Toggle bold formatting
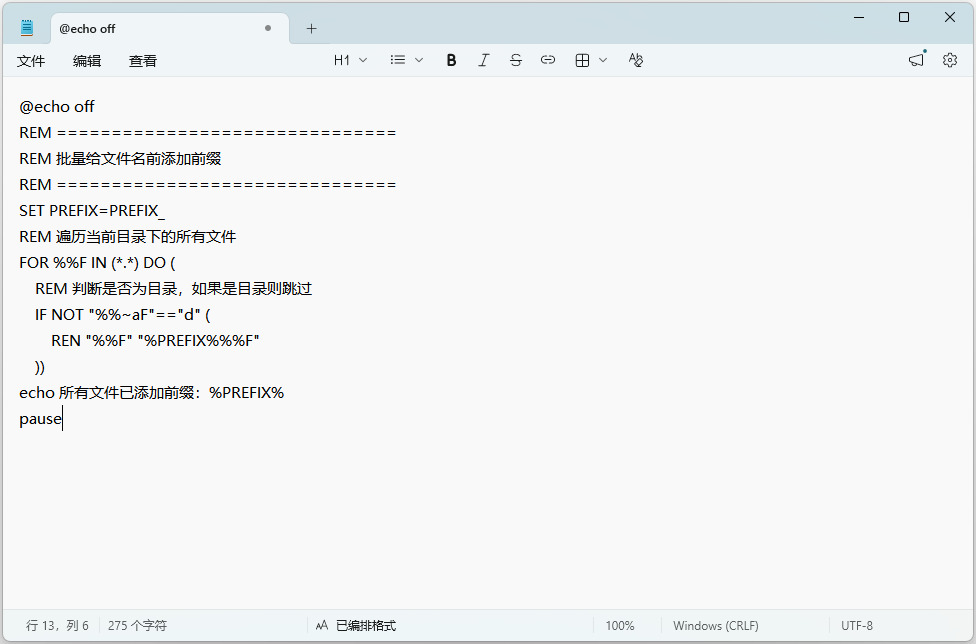 coord(451,60)
